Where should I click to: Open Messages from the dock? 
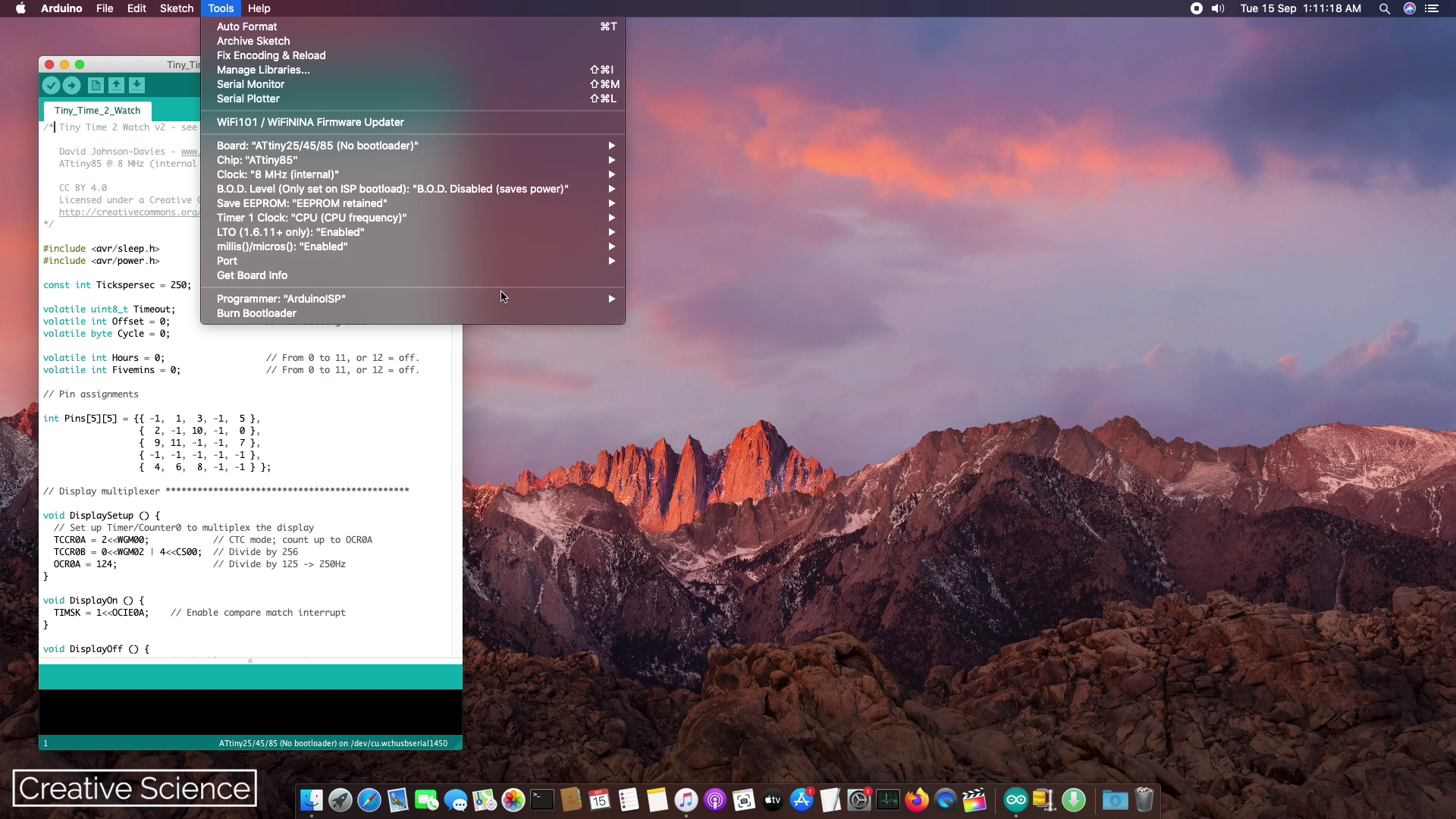pyautogui.click(x=456, y=800)
